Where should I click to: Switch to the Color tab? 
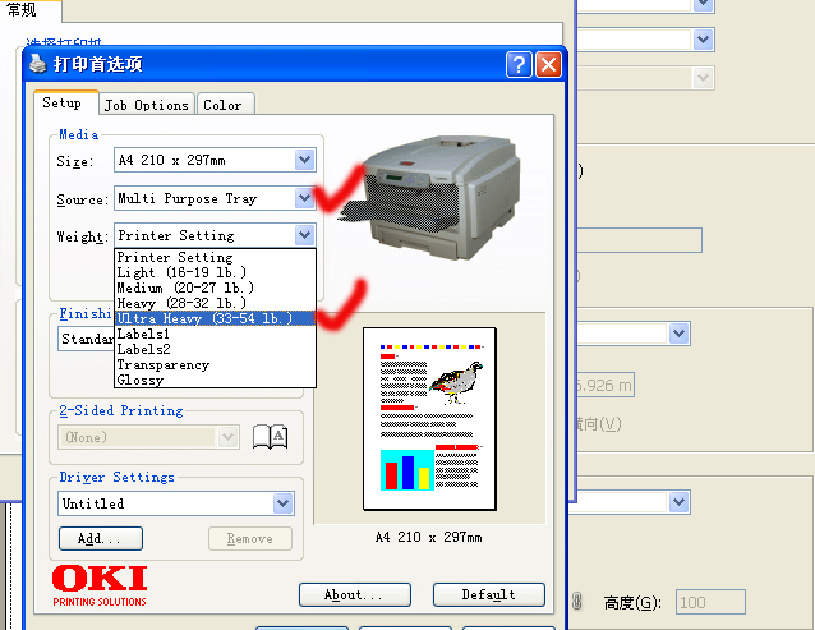[222, 105]
